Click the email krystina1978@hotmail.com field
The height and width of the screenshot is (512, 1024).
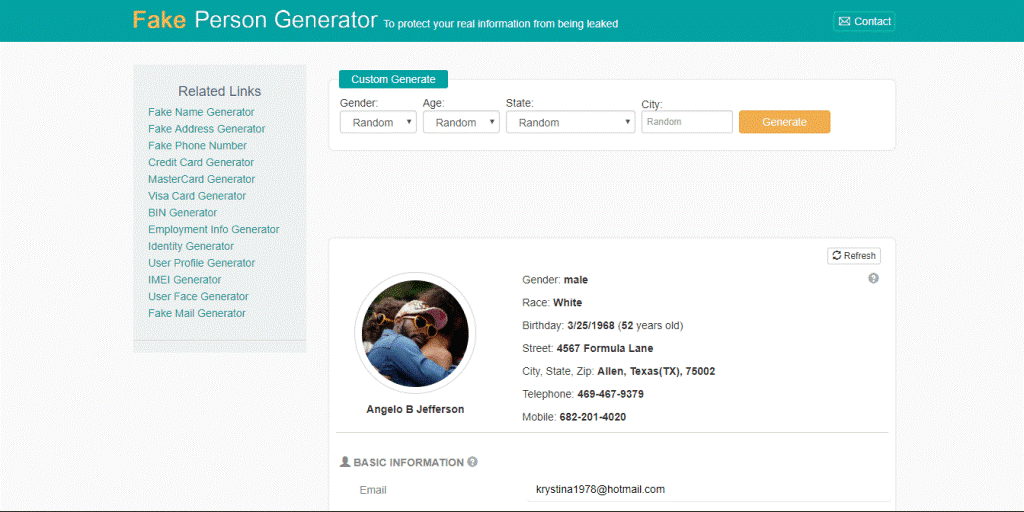(709, 489)
